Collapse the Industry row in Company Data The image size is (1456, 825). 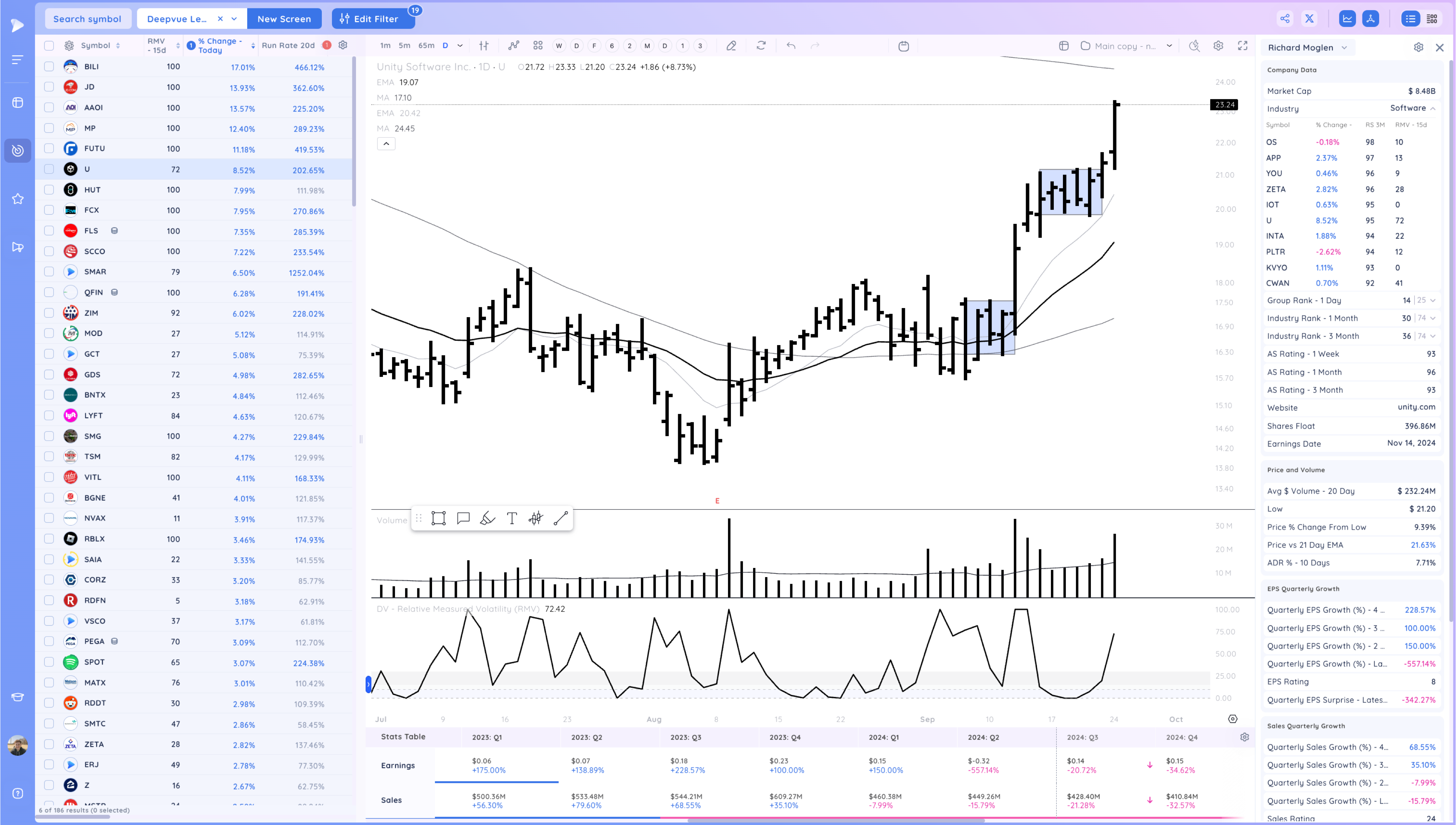tap(1433, 108)
